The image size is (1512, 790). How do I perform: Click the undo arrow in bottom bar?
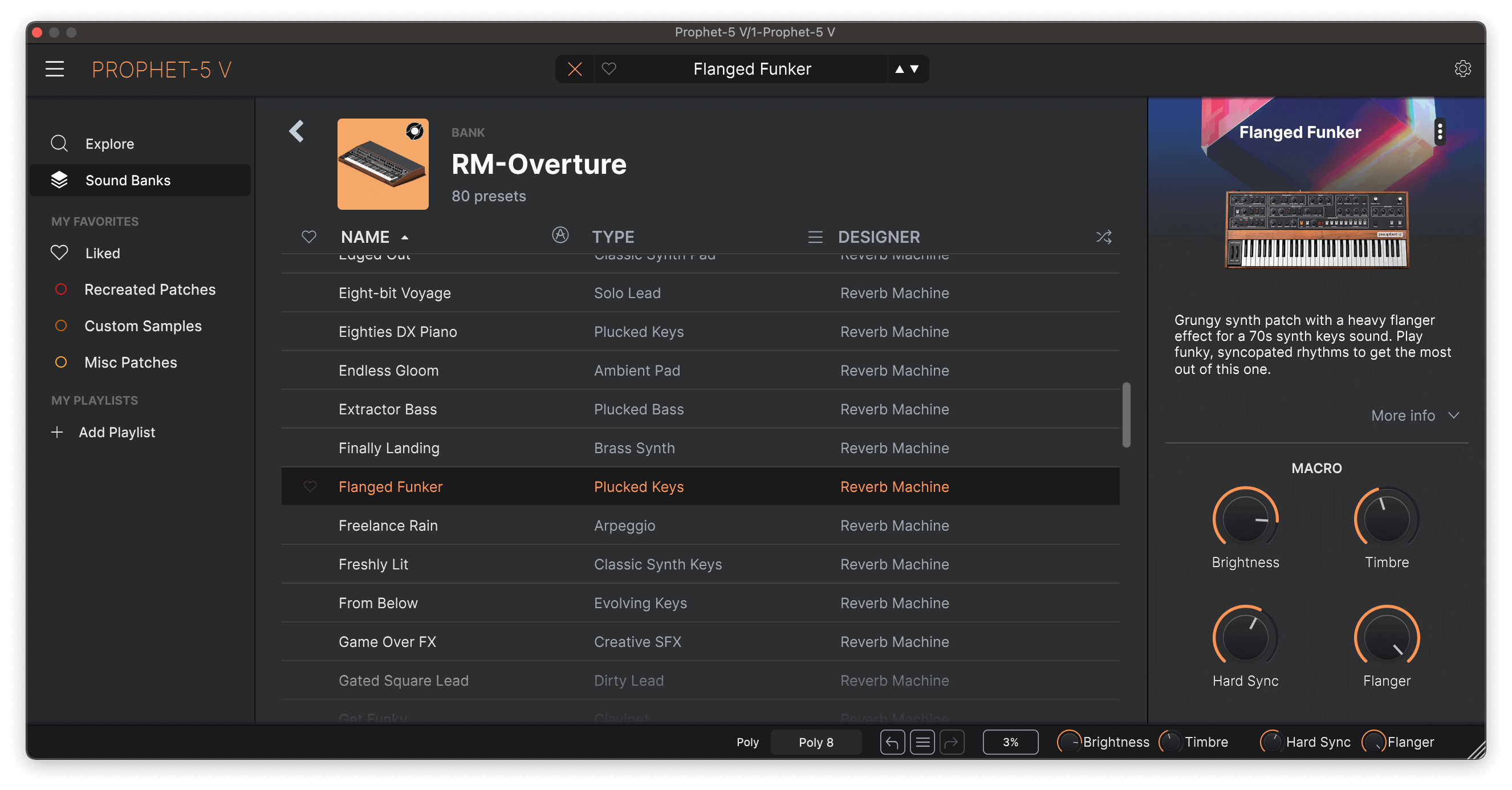(x=892, y=743)
